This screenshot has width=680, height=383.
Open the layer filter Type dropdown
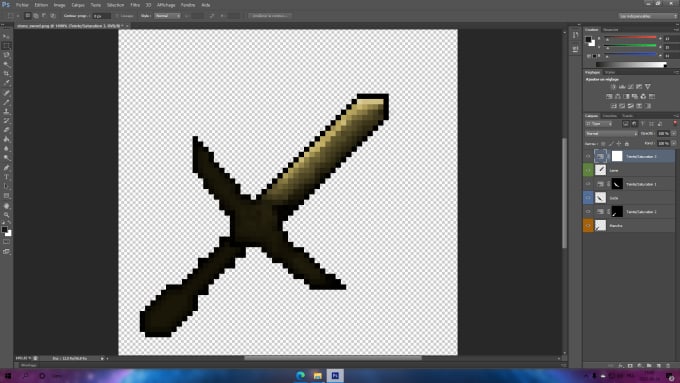pos(599,124)
